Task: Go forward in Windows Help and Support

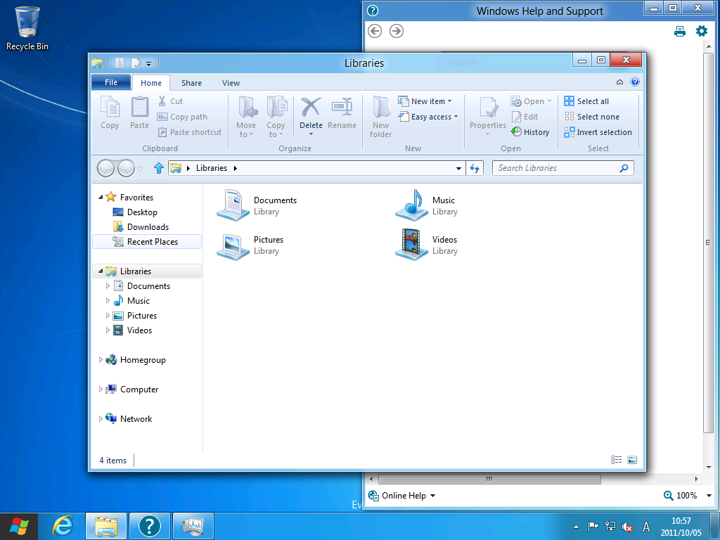Action: tap(396, 31)
